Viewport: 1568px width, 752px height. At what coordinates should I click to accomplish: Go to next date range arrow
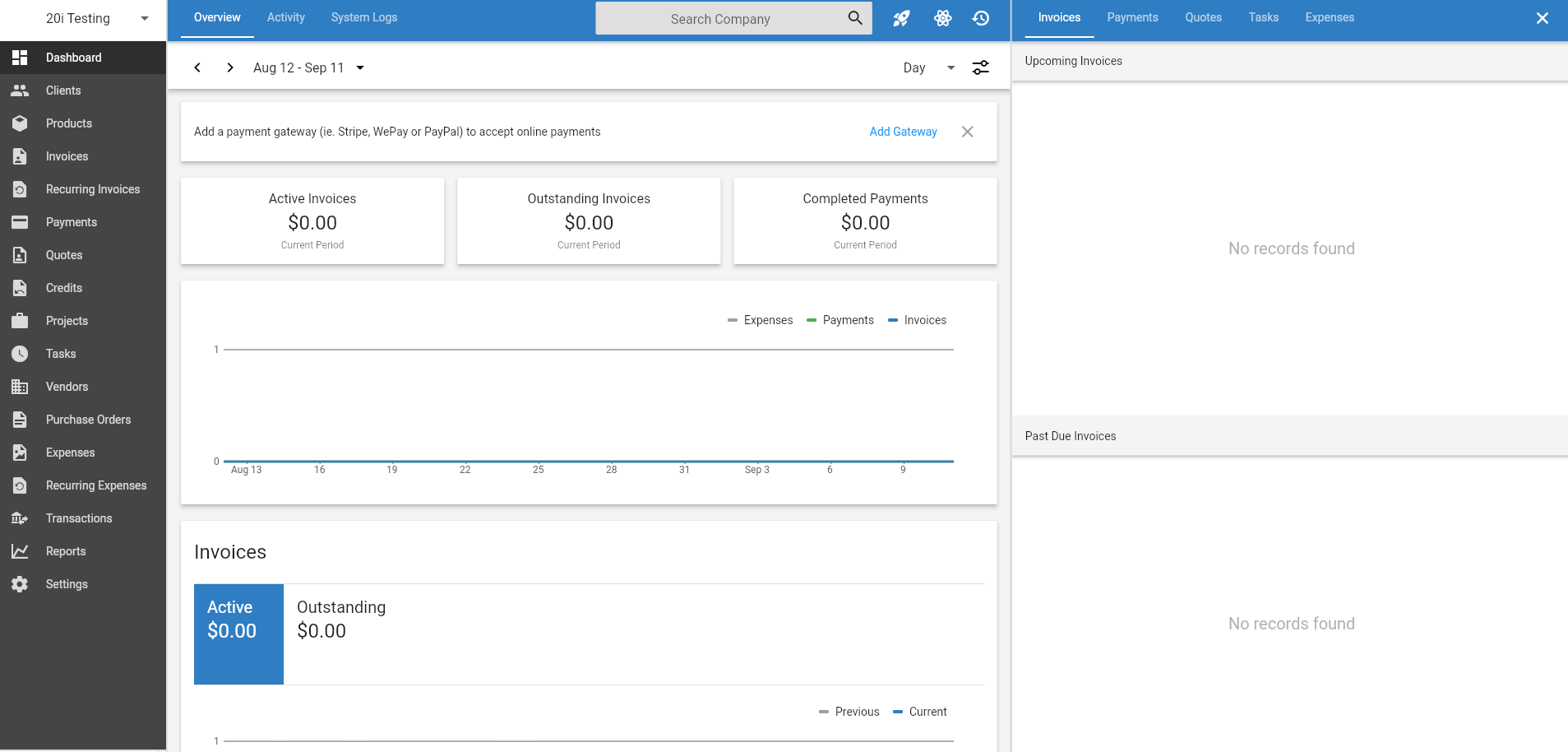[x=230, y=67]
